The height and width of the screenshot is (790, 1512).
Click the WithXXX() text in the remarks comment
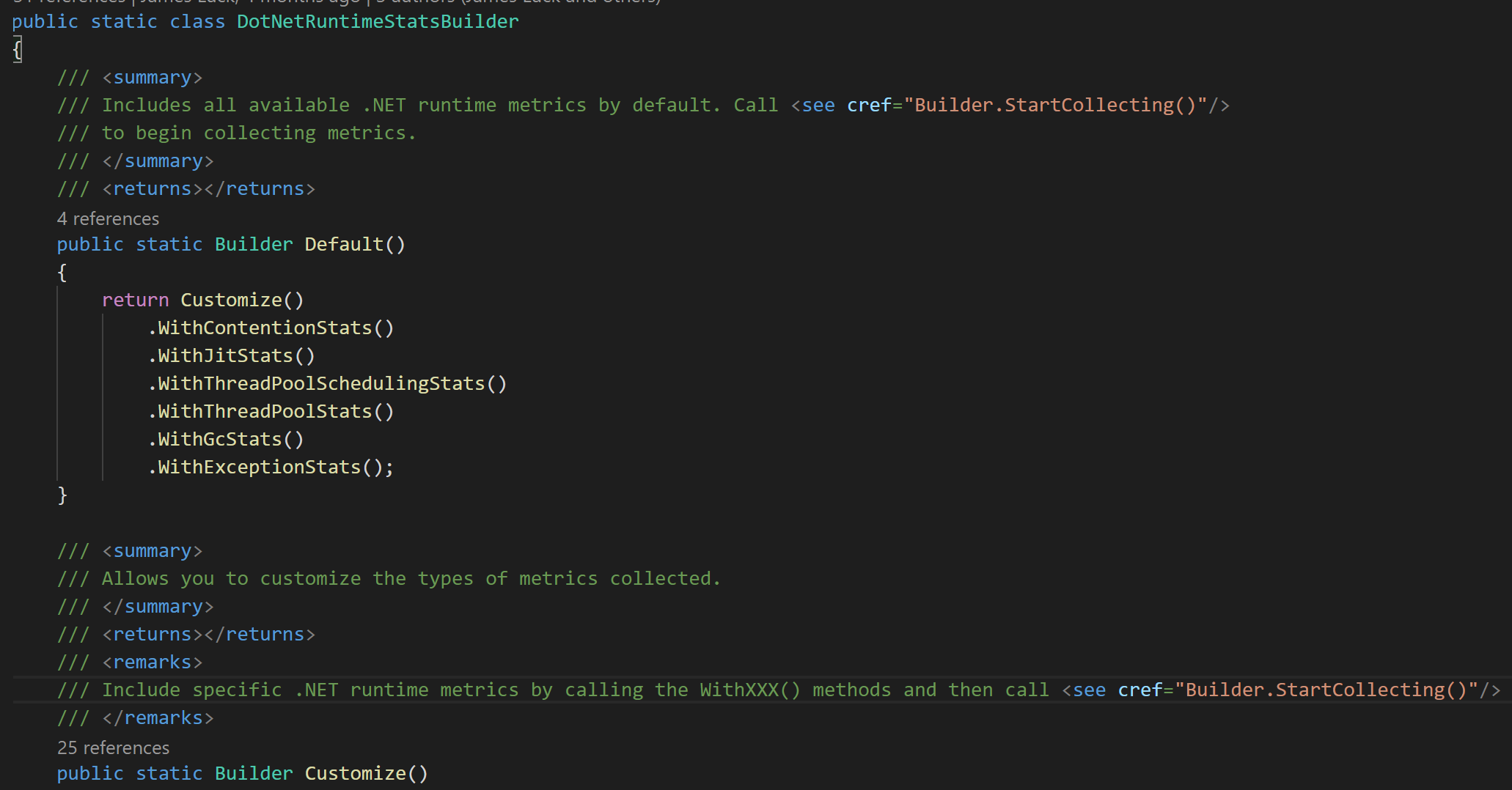(x=750, y=690)
